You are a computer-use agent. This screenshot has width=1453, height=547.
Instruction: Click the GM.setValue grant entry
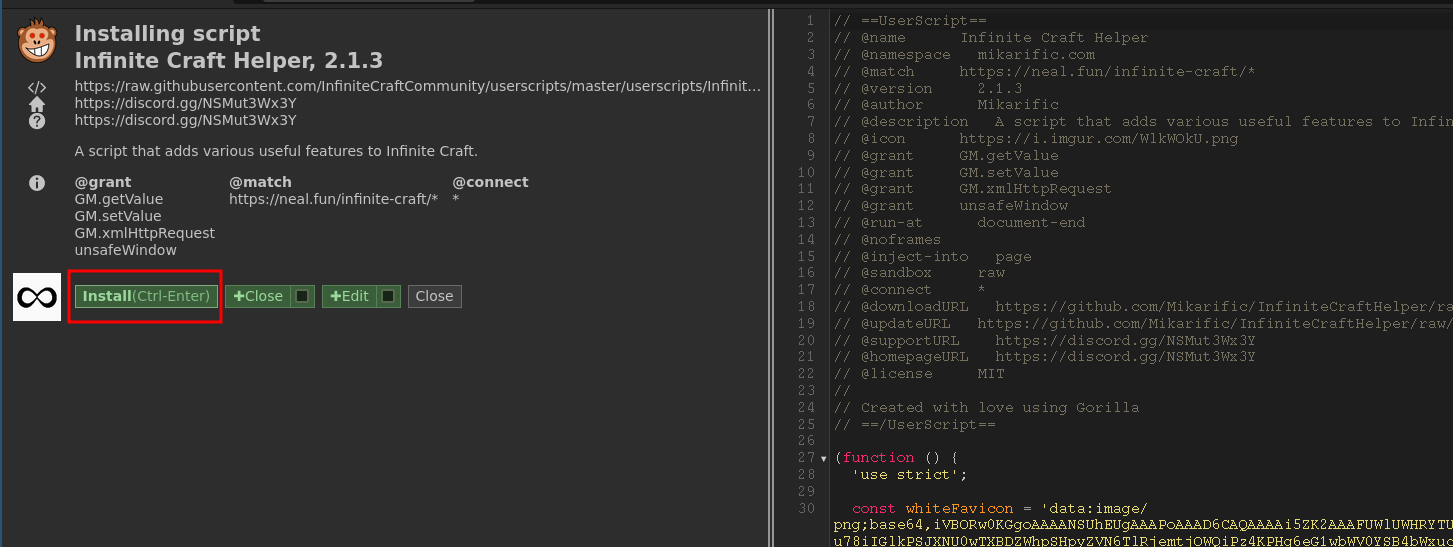pyautogui.click(x=118, y=216)
